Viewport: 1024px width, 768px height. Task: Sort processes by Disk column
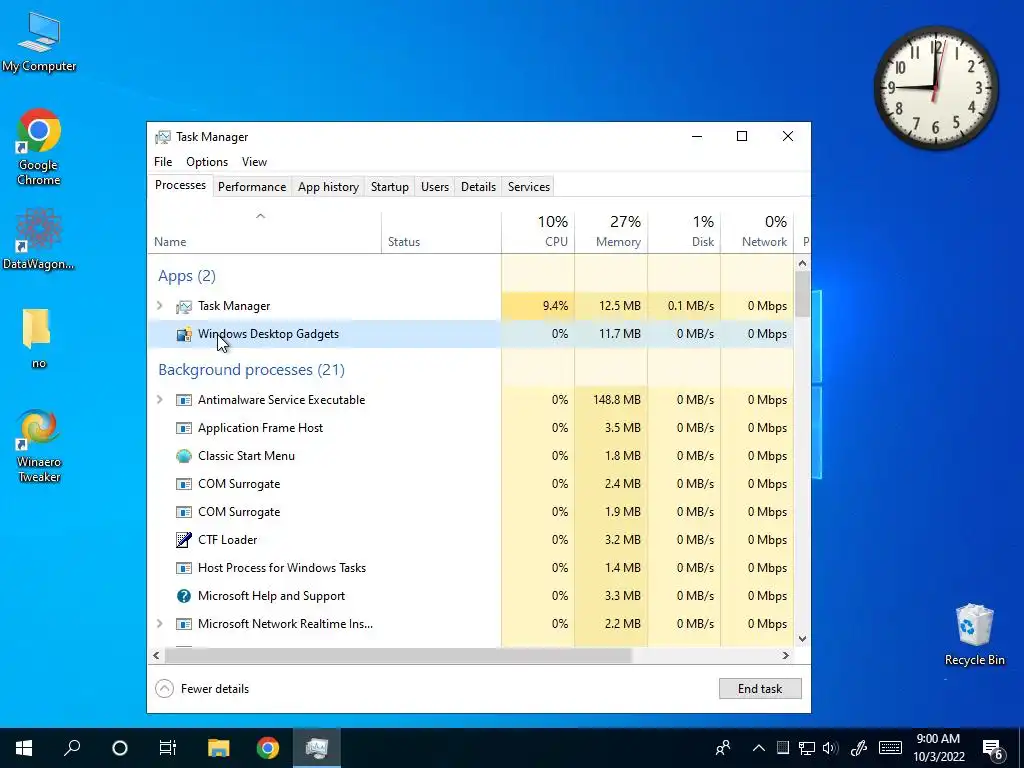click(684, 232)
